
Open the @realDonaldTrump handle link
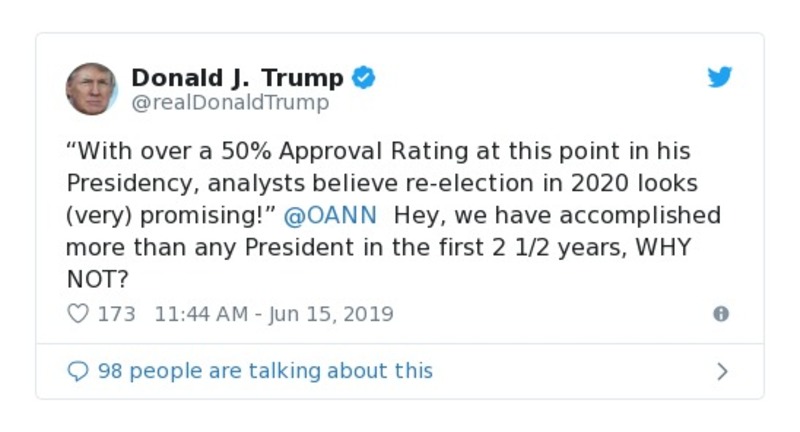230,102
